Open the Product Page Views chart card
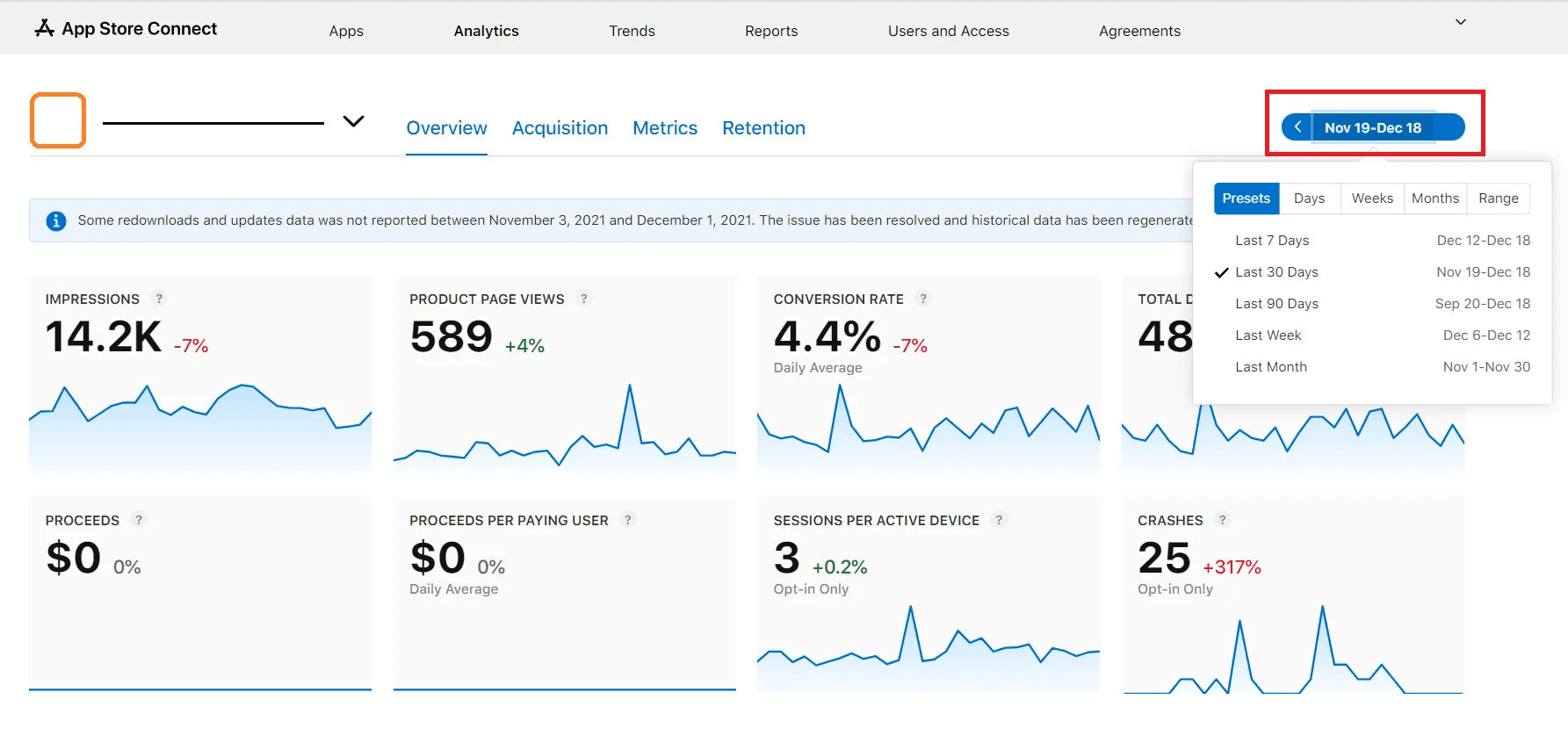Image resolution: width=1568 pixels, height=736 pixels. (565, 373)
